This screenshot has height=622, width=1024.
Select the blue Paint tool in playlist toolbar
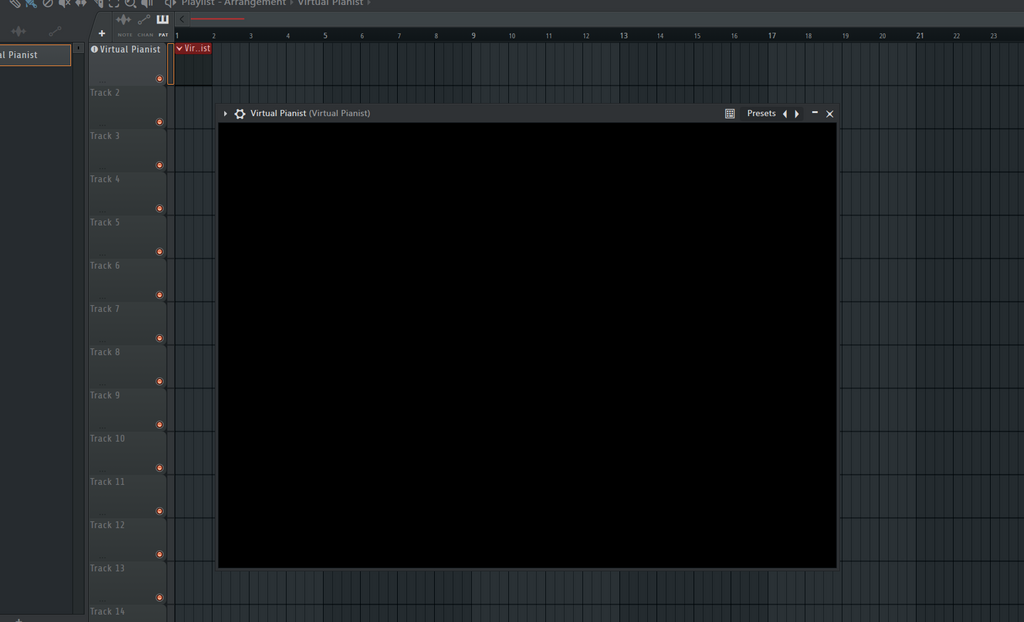pyautogui.click(x=31, y=3)
